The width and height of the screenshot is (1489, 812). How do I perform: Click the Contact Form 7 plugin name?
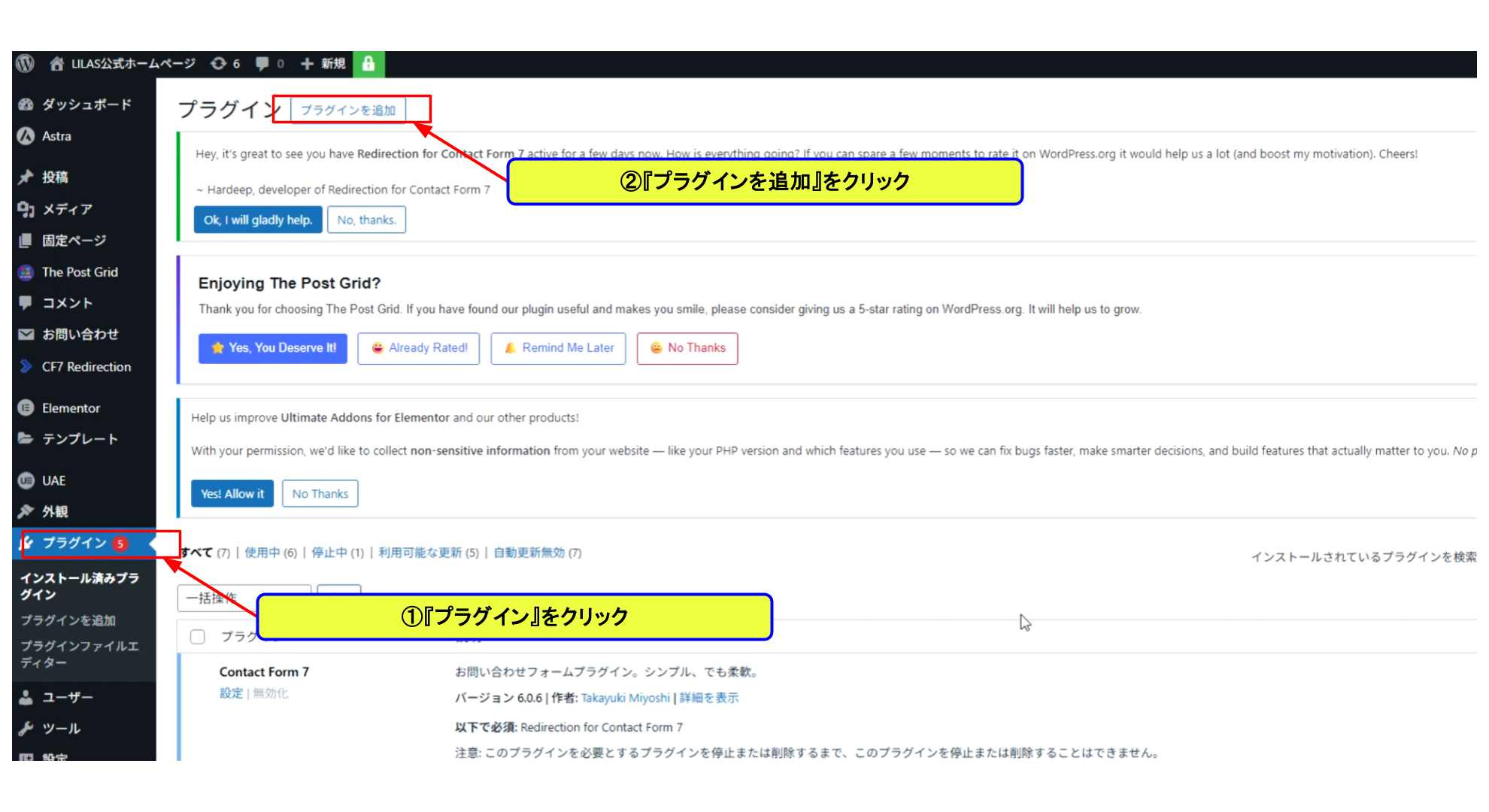[264, 672]
